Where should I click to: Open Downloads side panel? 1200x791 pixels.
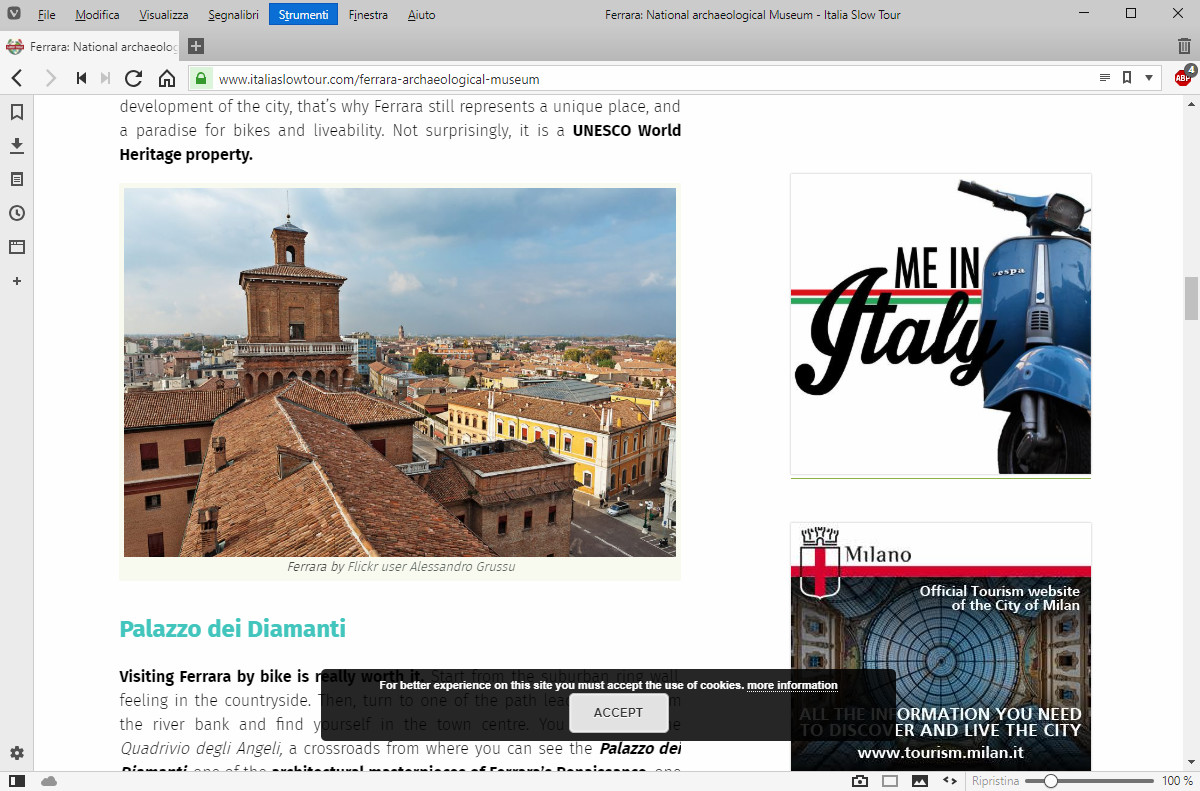coord(17,146)
